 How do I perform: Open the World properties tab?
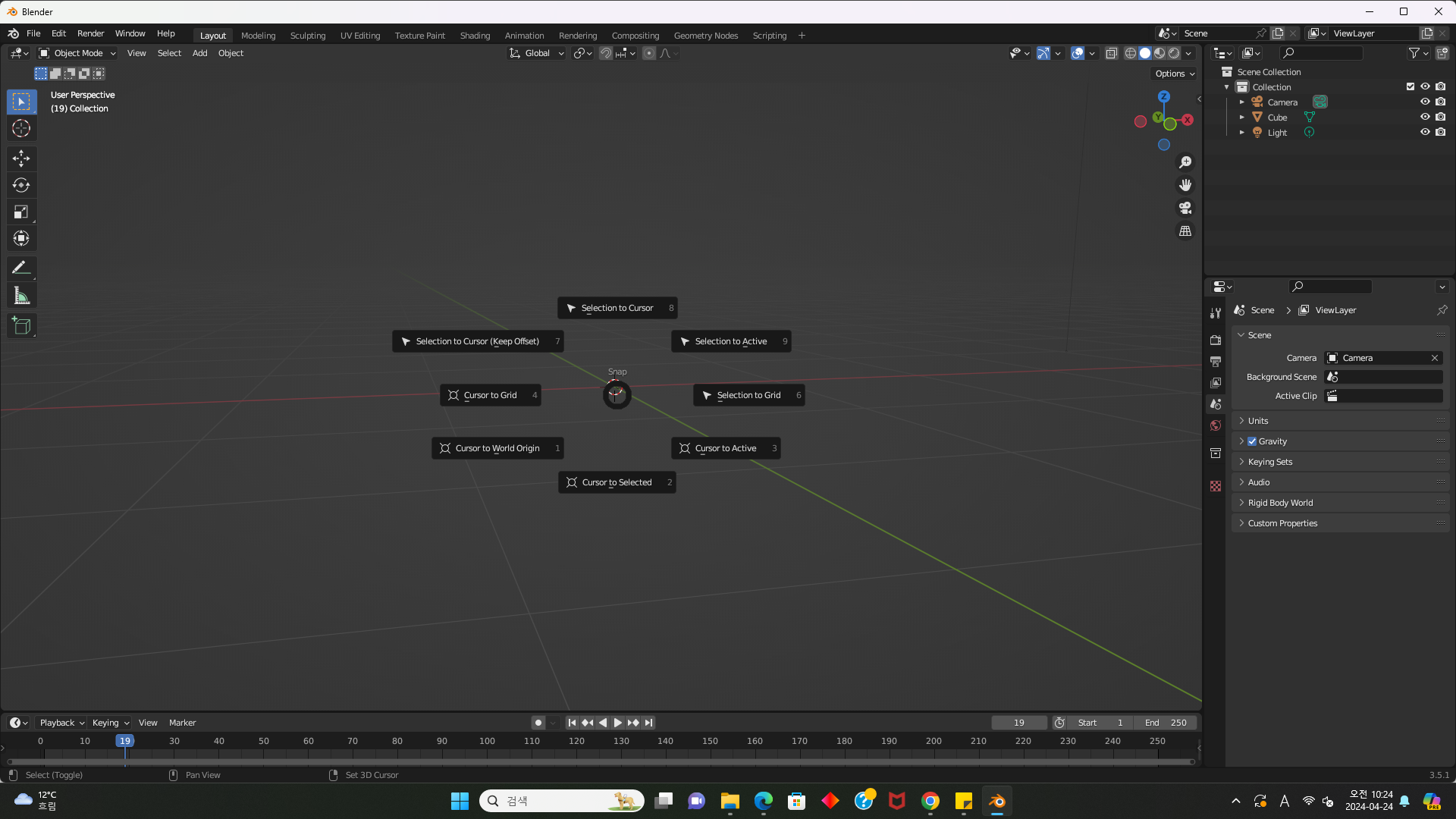tap(1216, 425)
